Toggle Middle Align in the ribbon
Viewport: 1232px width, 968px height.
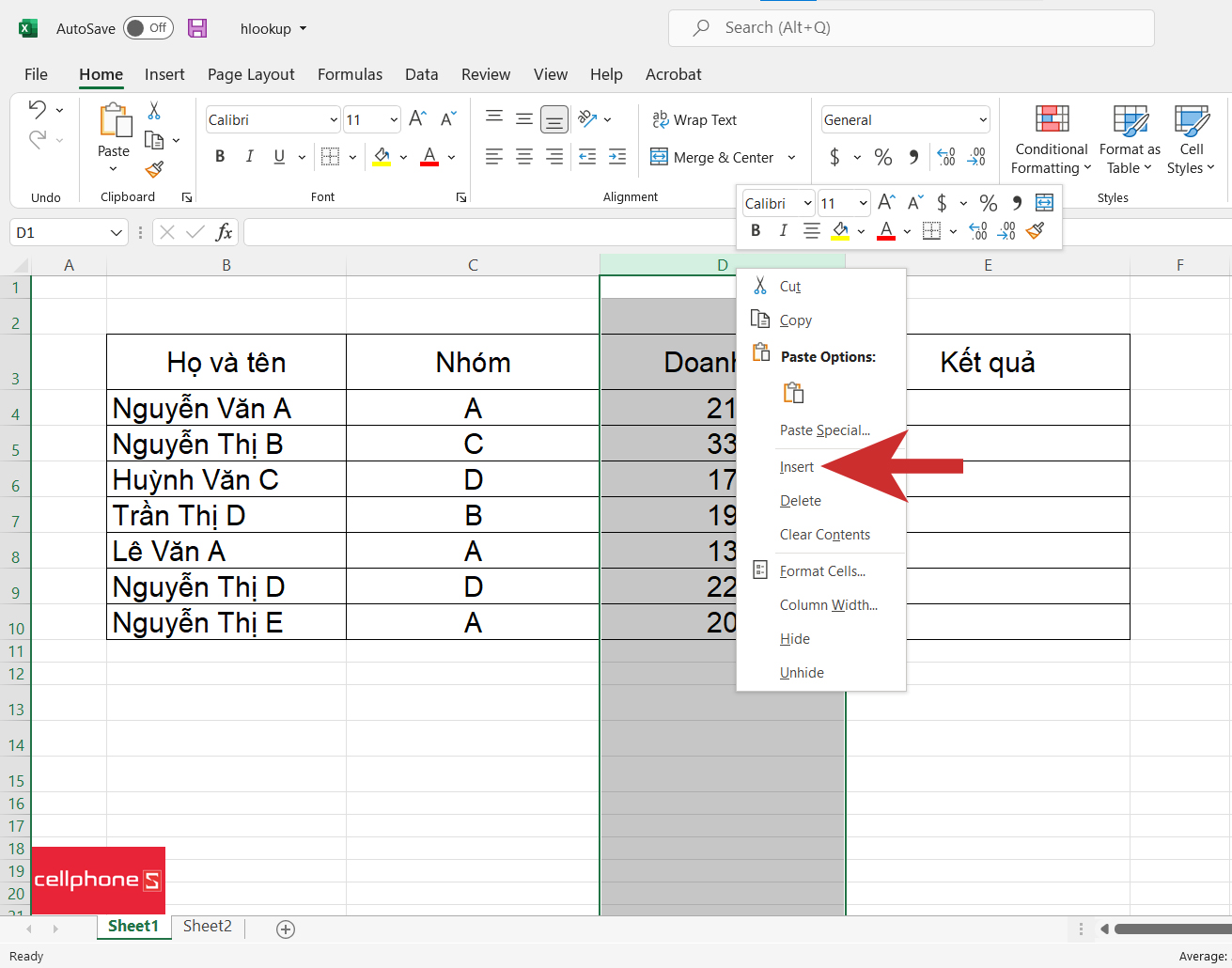[x=524, y=118]
